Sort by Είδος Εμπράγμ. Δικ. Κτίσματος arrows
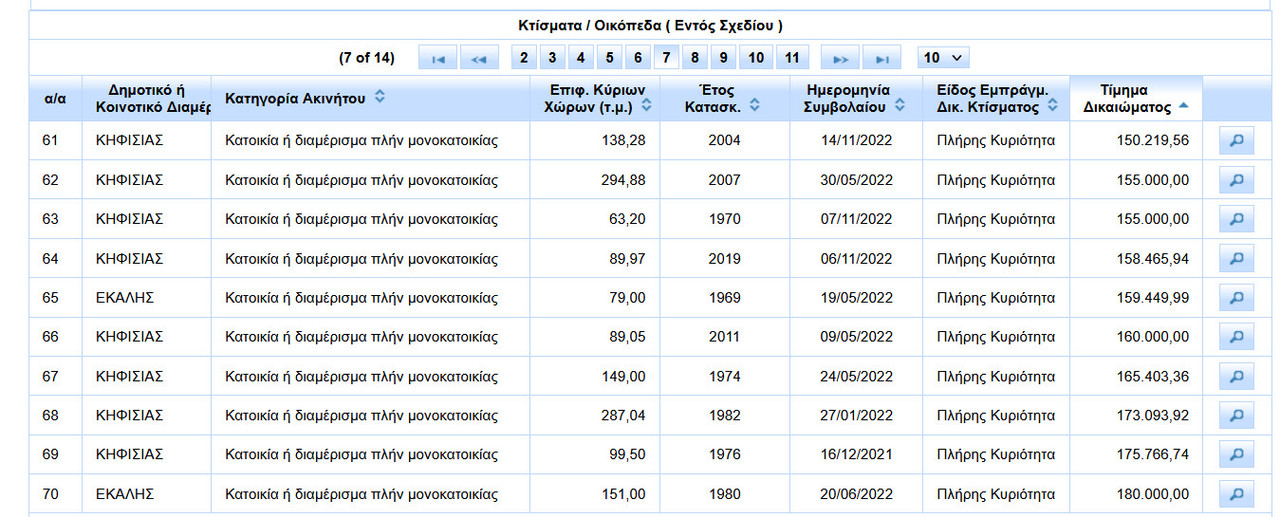This screenshot has height=517, width=1280. (x=1052, y=105)
